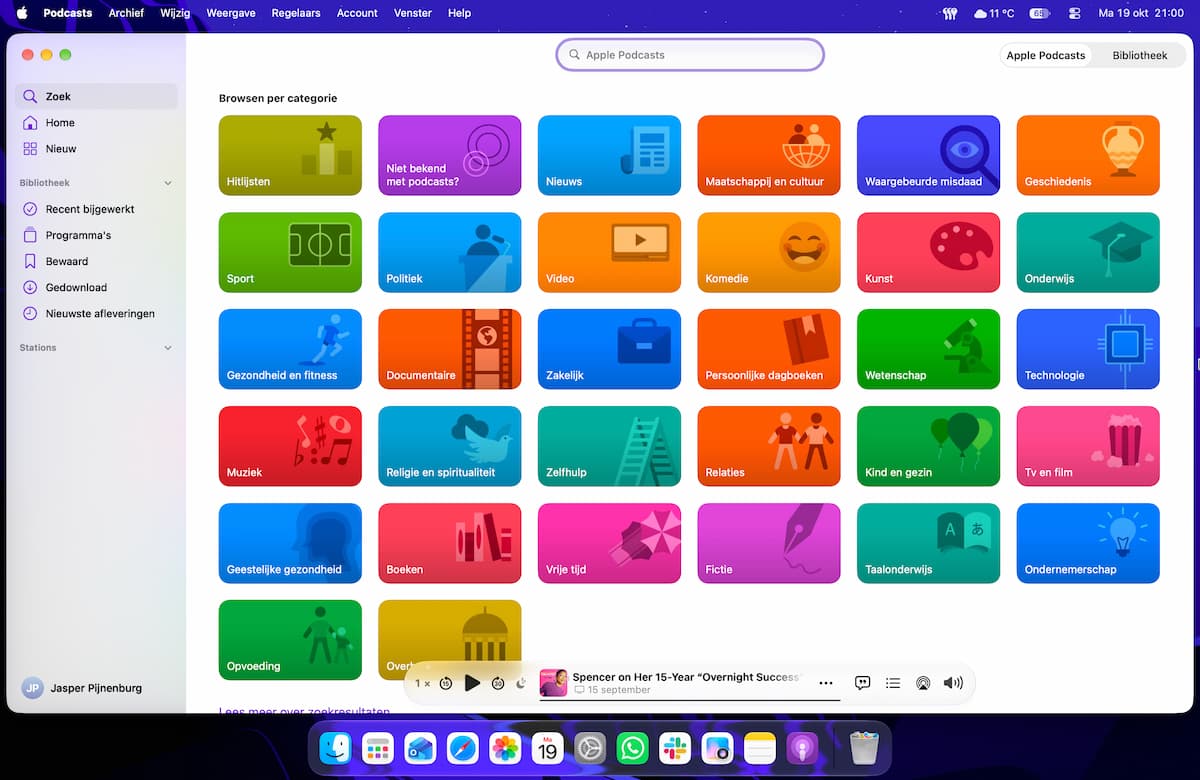
Task: Follow the Lees meer over zoekresultaten link
Action: point(304,711)
